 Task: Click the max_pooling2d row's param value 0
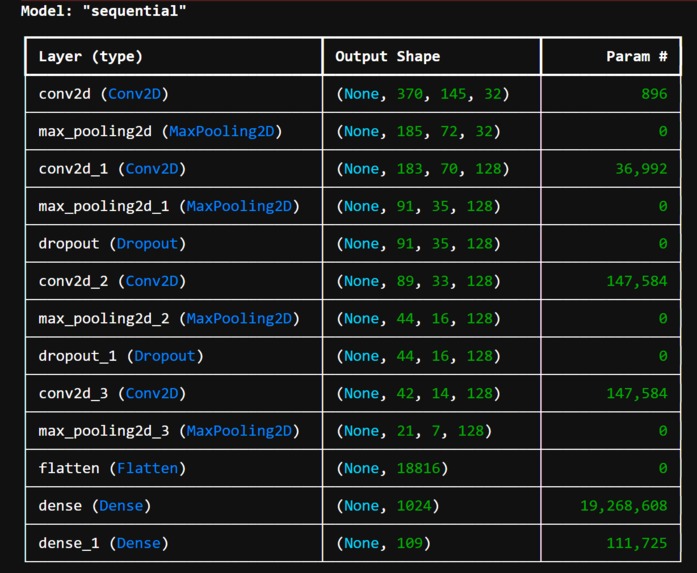point(663,131)
